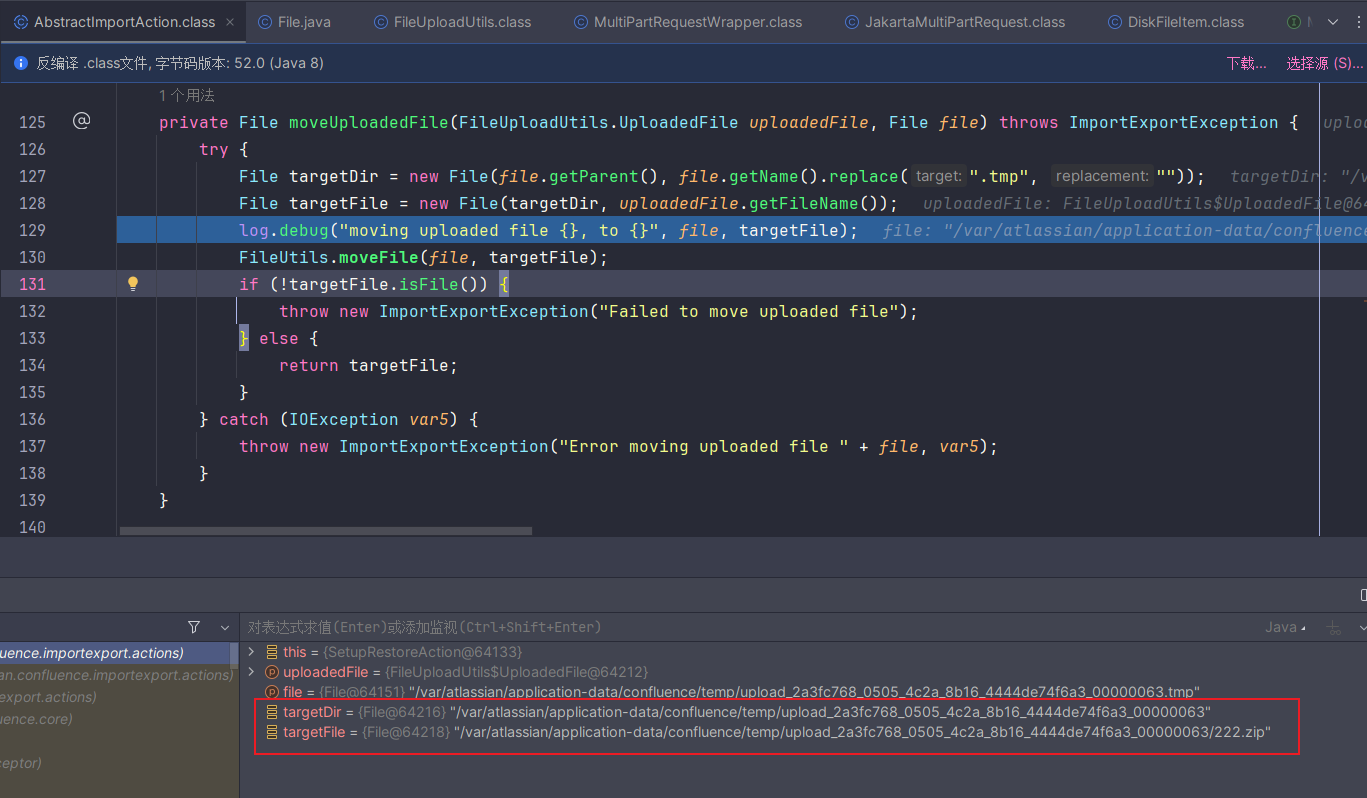Open the Java language selector dropdown
This screenshot has width=1367, height=798.
(x=1286, y=627)
